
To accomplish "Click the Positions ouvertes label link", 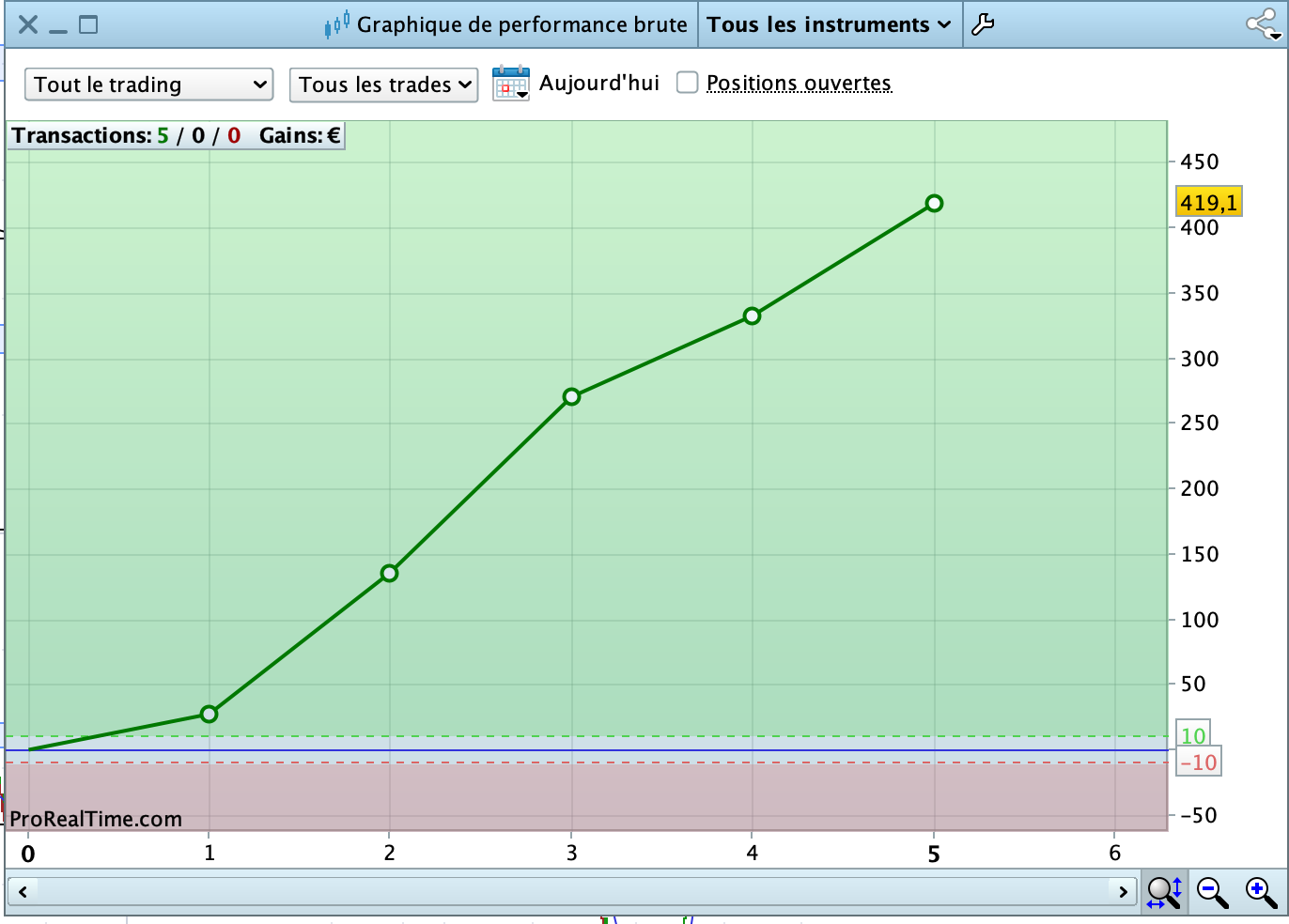I will [x=799, y=83].
